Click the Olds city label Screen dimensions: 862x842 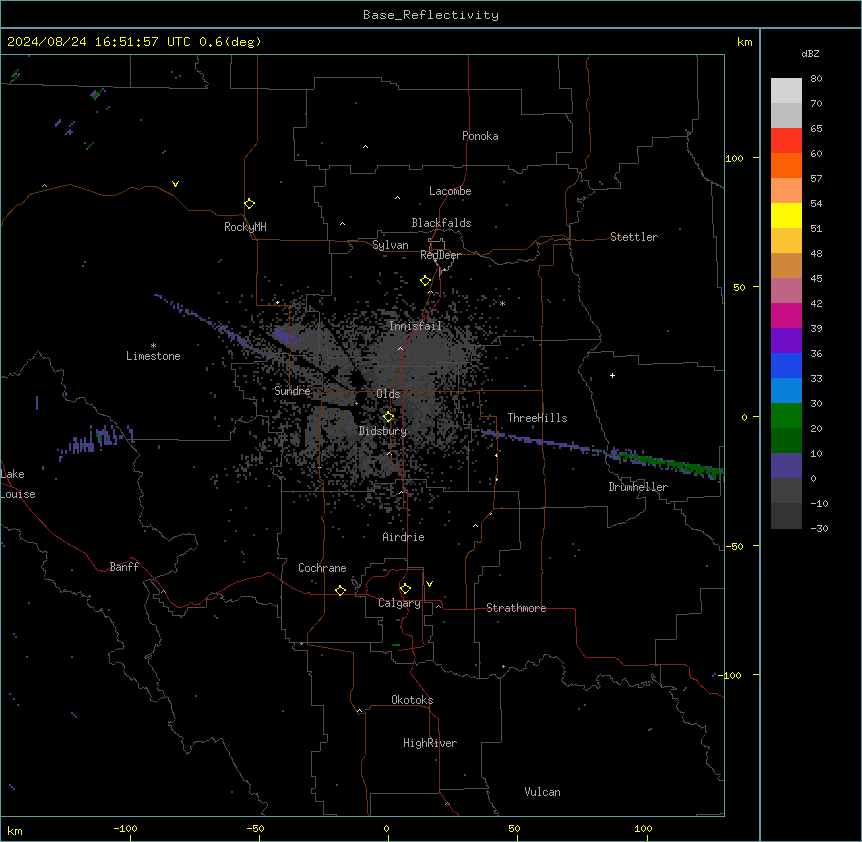(388, 394)
